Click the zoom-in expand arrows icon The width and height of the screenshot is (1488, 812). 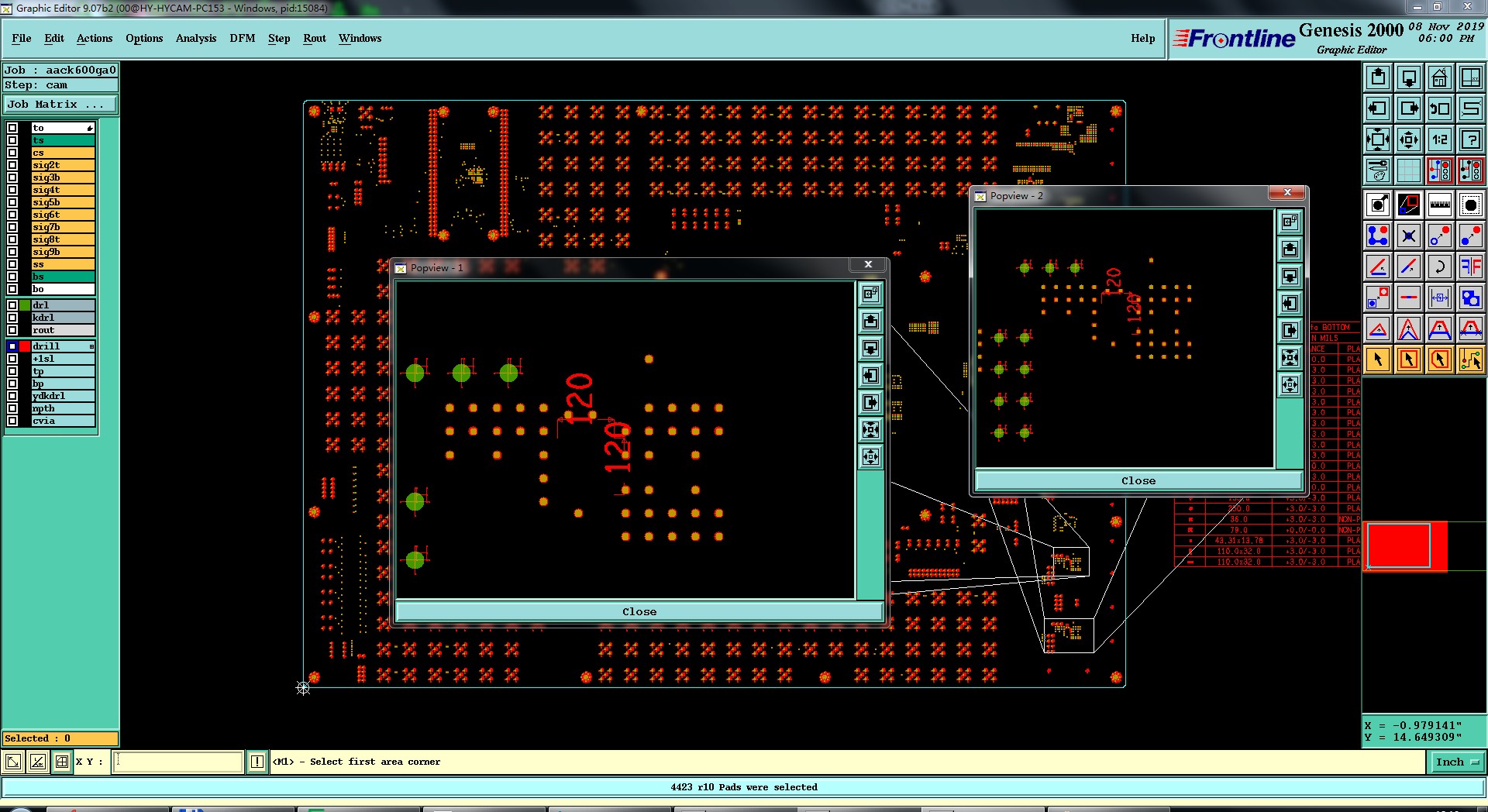point(1378,139)
